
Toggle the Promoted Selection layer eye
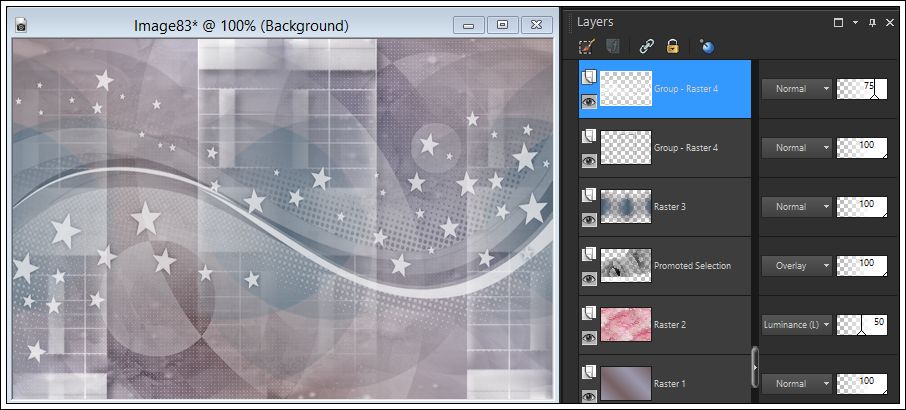(589, 279)
